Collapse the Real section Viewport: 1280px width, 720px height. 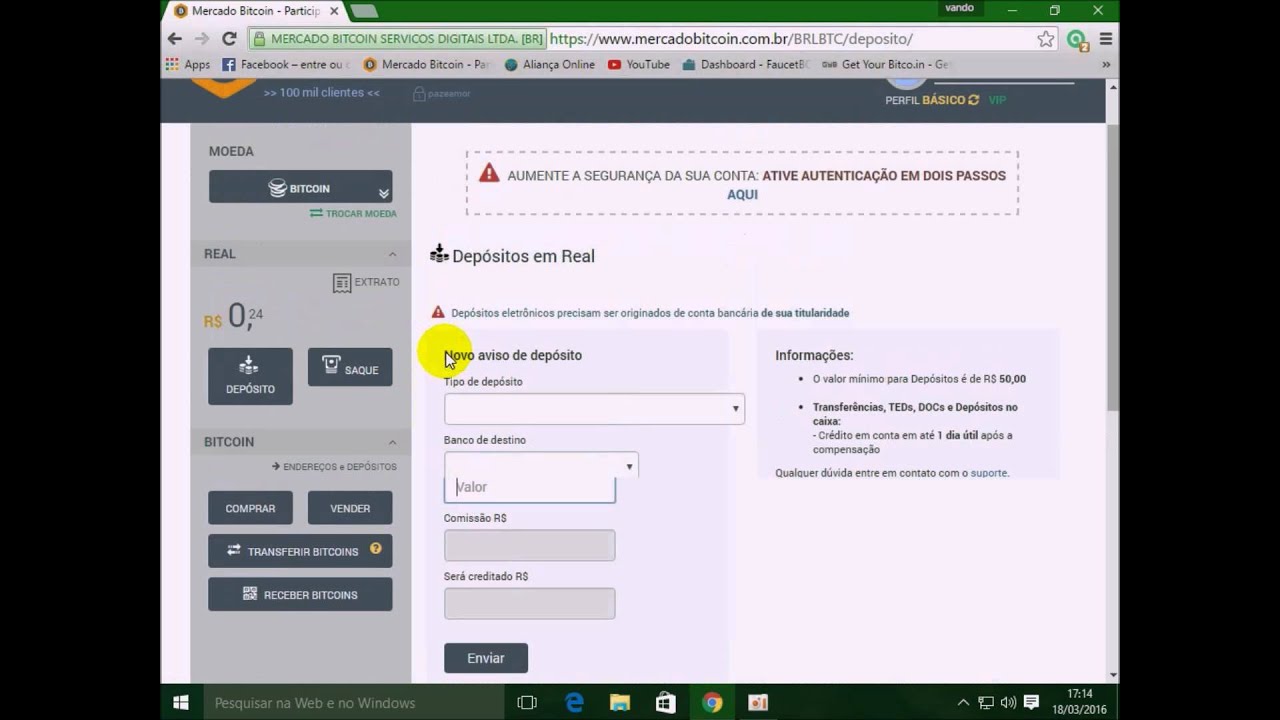click(392, 254)
